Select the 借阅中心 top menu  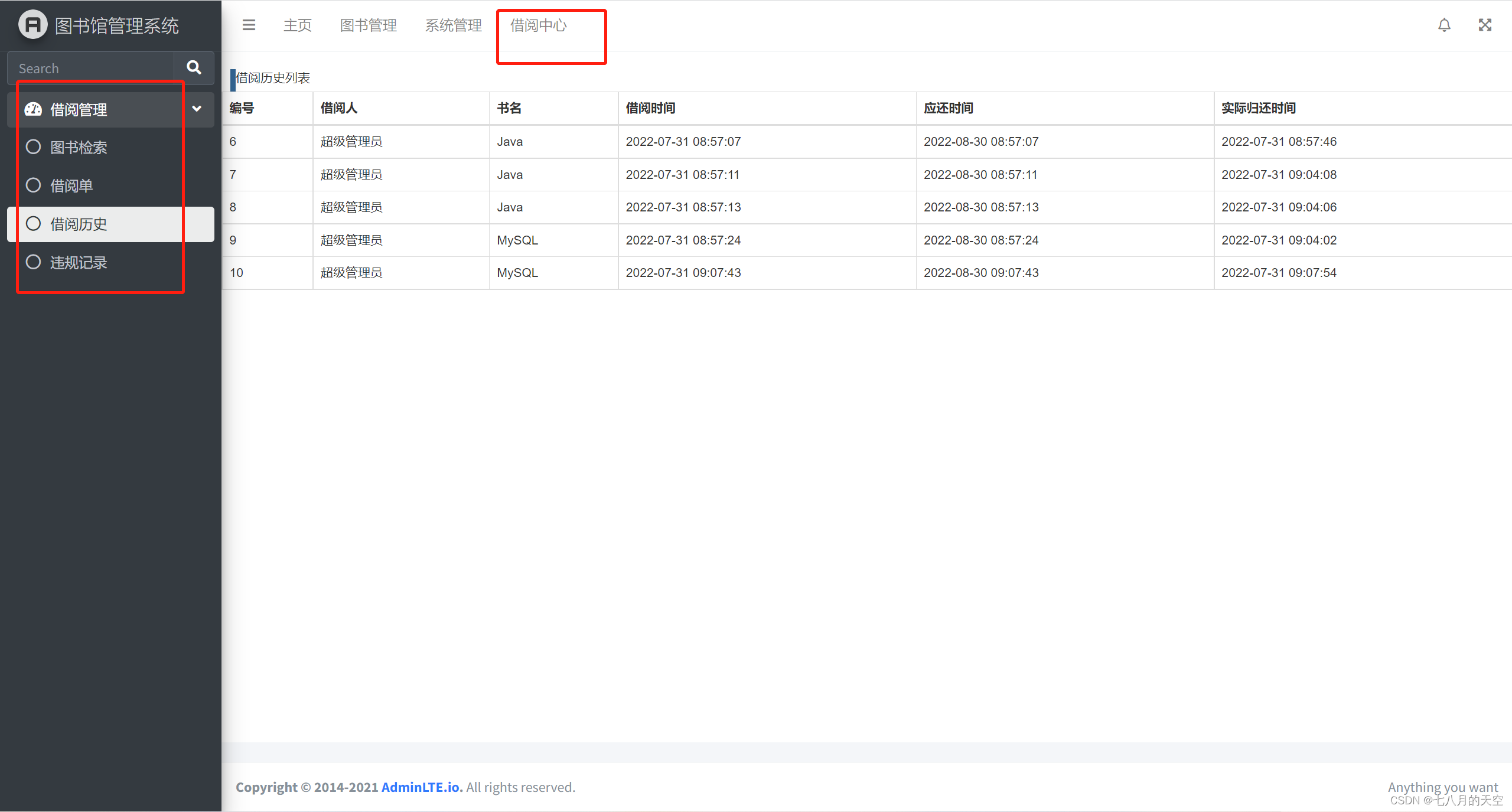pyautogui.click(x=538, y=25)
